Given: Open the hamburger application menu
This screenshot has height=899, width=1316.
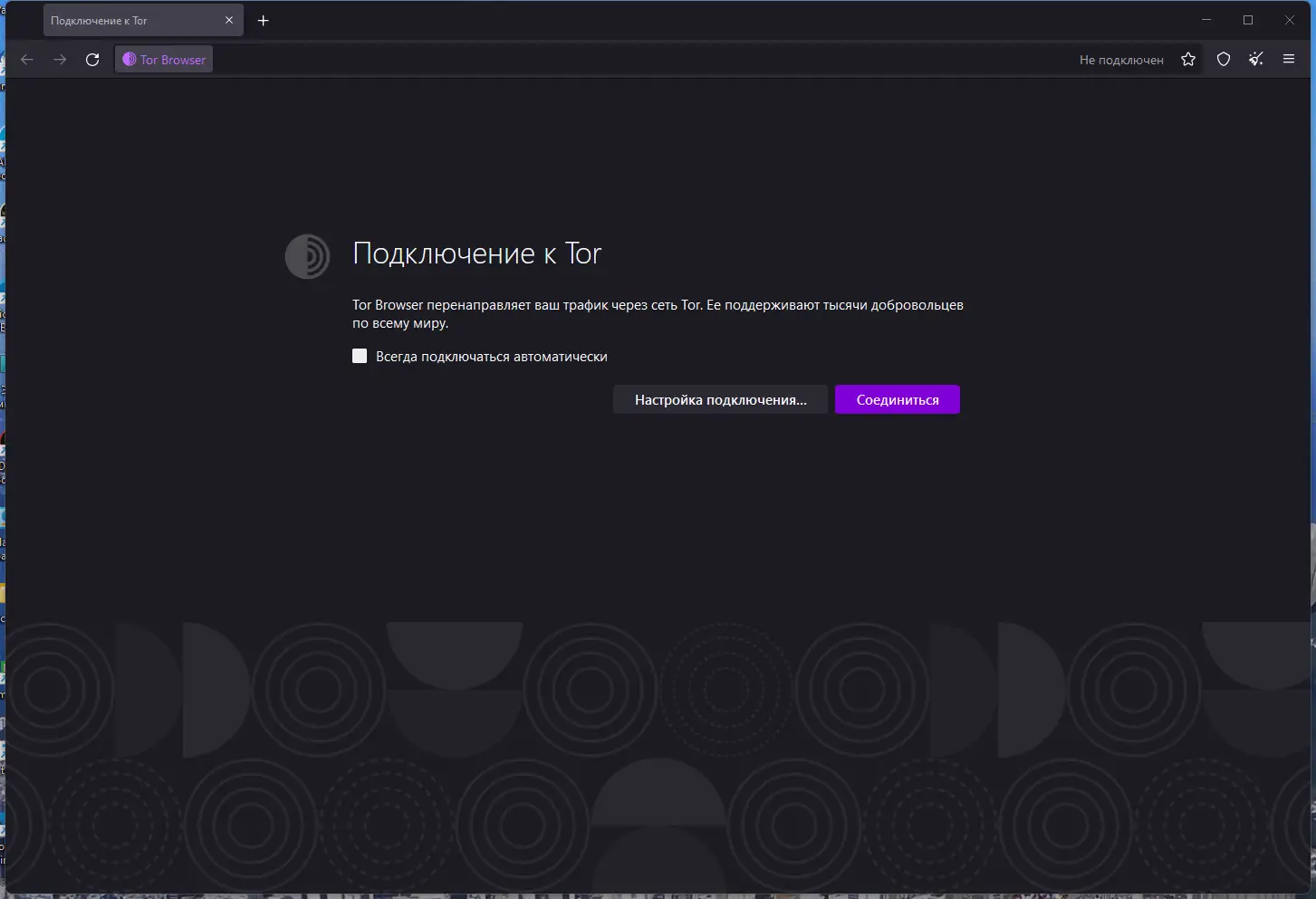Looking at the screenshot, I should click(x=1289, y=60).
